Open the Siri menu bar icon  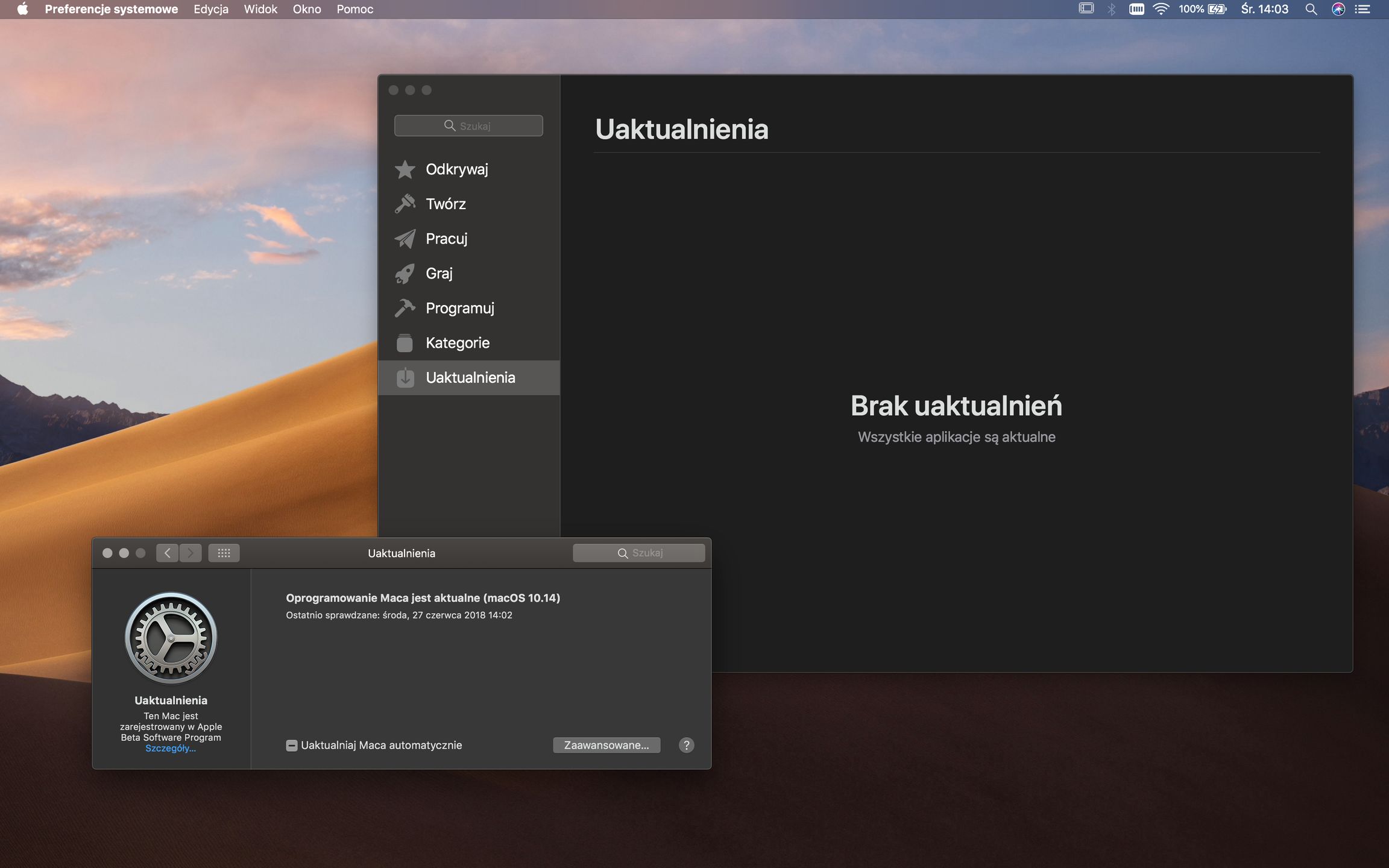[1338, 9]
